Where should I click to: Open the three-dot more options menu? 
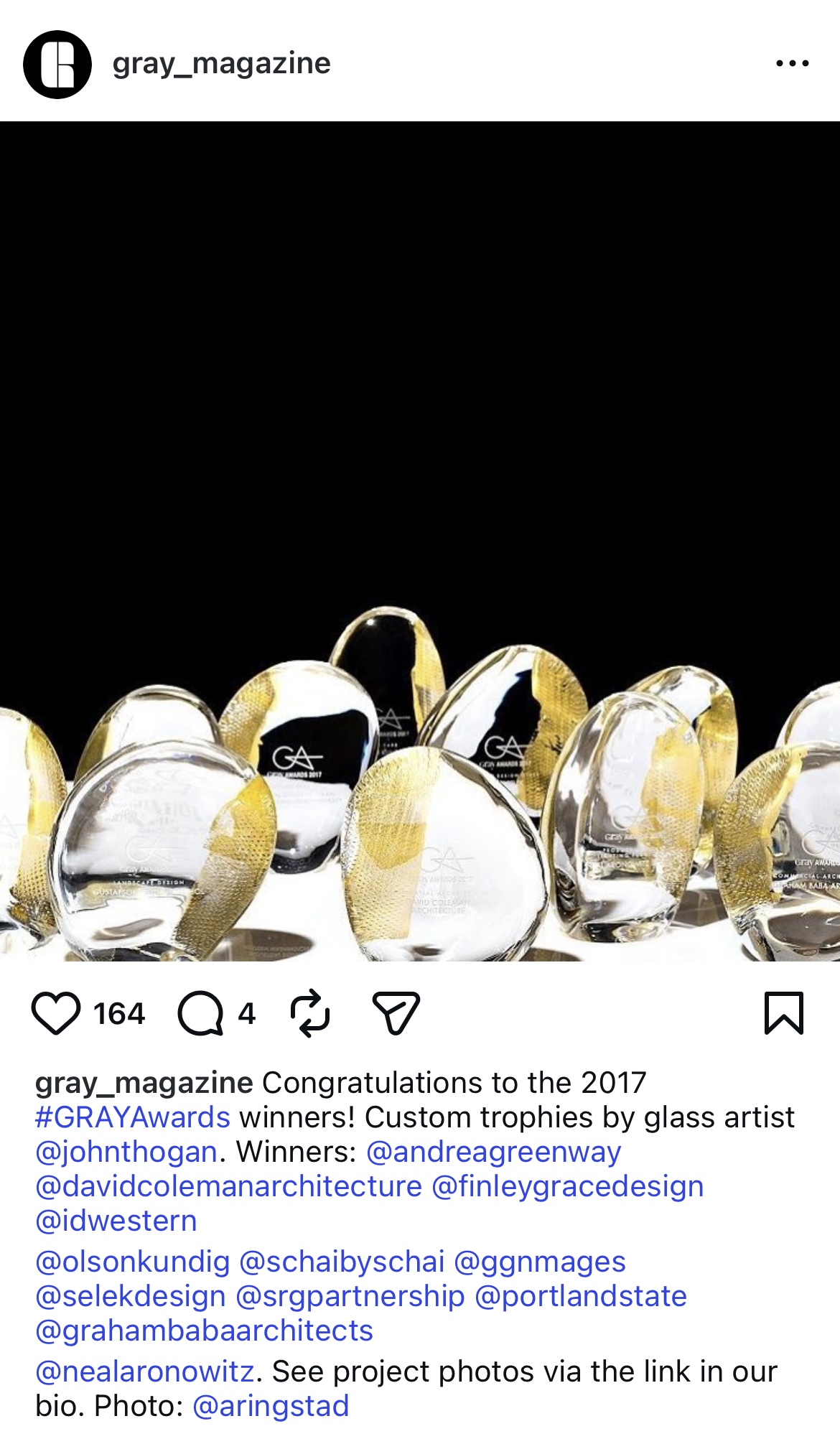tap(793, 64)
